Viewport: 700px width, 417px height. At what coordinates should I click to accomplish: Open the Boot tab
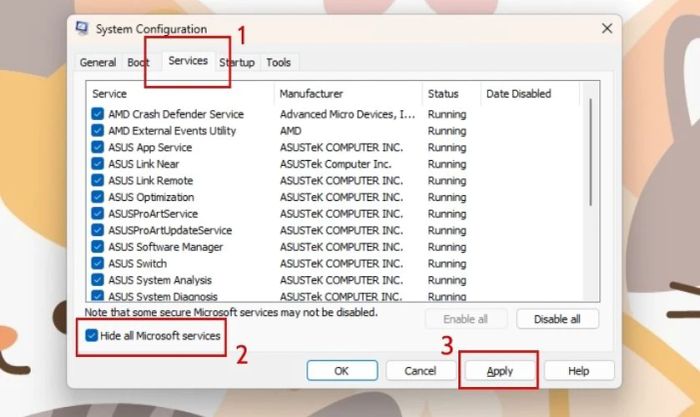click(138, 63)
